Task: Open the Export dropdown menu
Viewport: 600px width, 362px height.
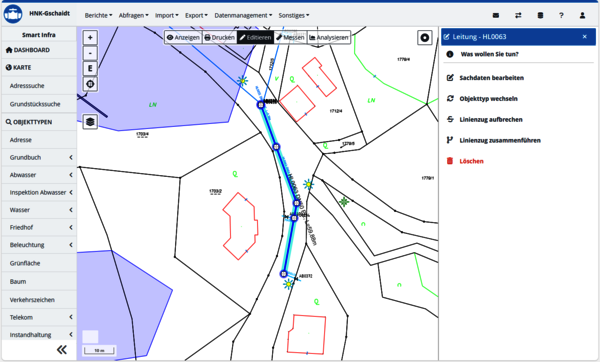Action: tap(196, 15)
